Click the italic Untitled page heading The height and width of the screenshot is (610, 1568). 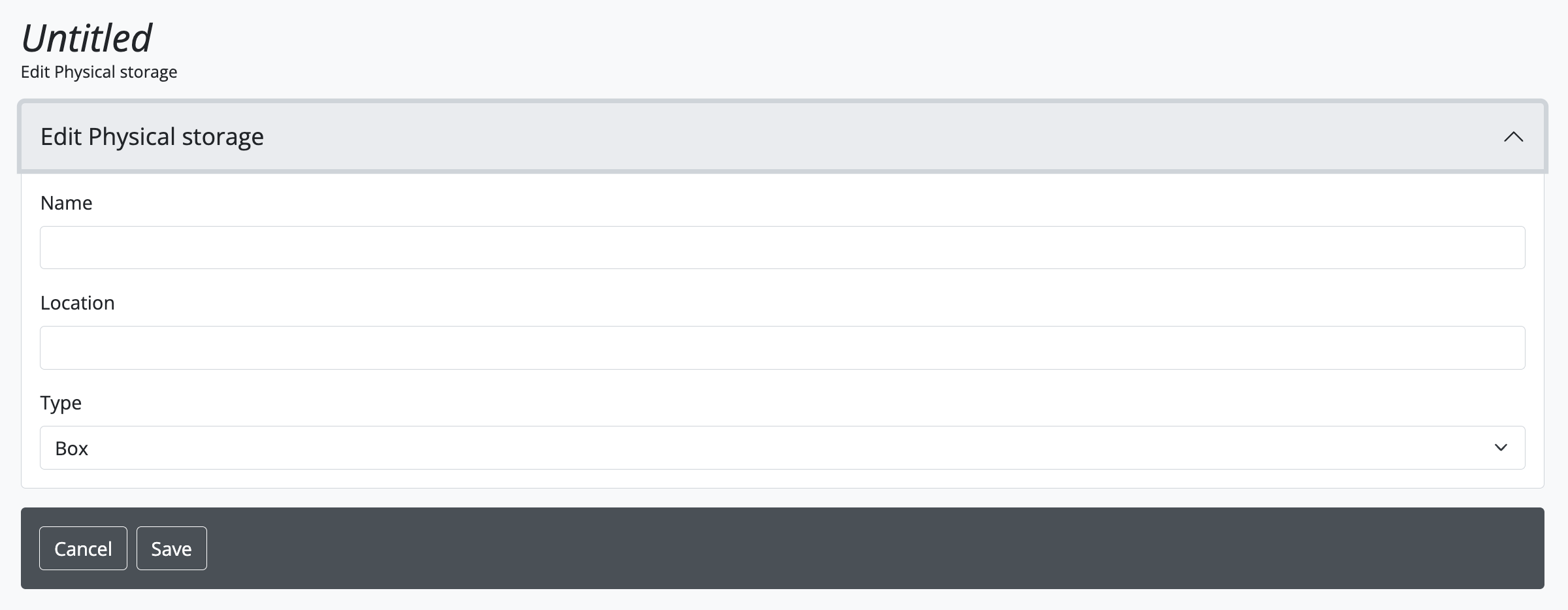click(86, 38)
